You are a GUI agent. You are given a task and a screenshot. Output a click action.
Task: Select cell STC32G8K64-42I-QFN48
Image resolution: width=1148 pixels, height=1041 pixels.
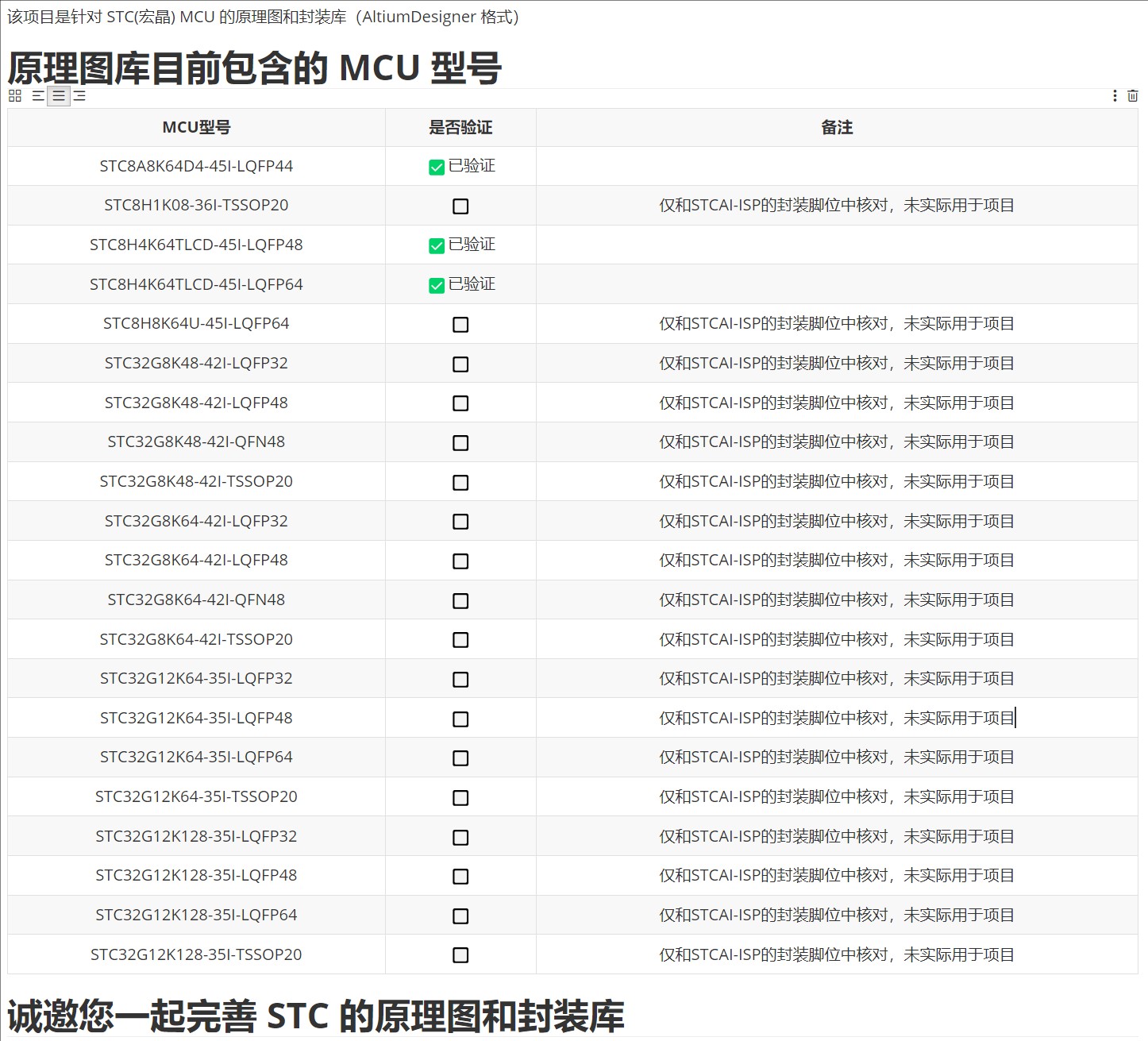tap(196, 600)
